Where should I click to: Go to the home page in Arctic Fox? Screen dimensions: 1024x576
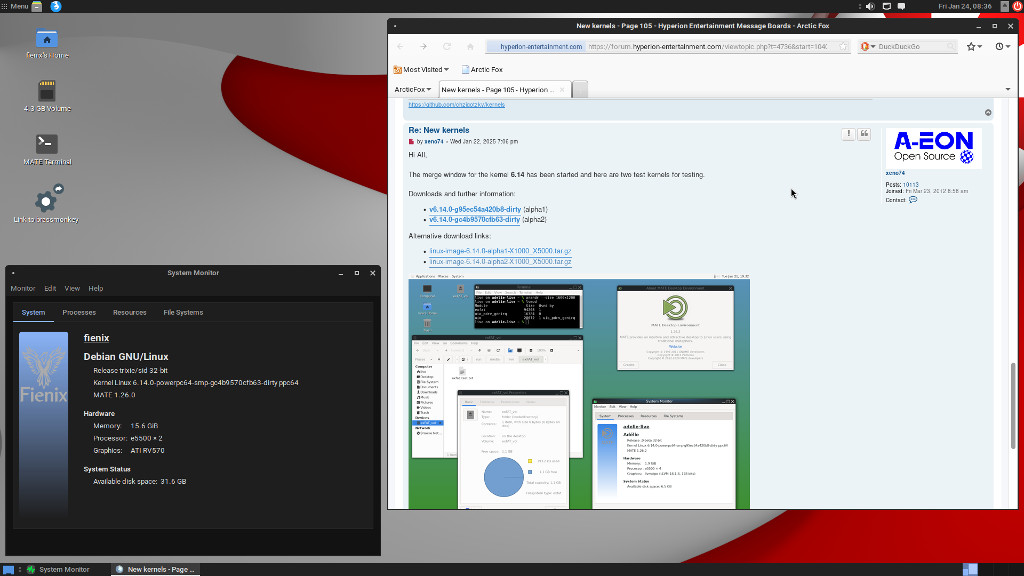click(x=470, y=46)
